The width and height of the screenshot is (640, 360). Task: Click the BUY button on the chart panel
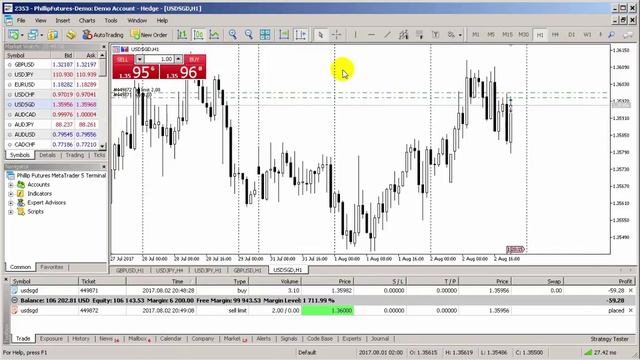194,60
